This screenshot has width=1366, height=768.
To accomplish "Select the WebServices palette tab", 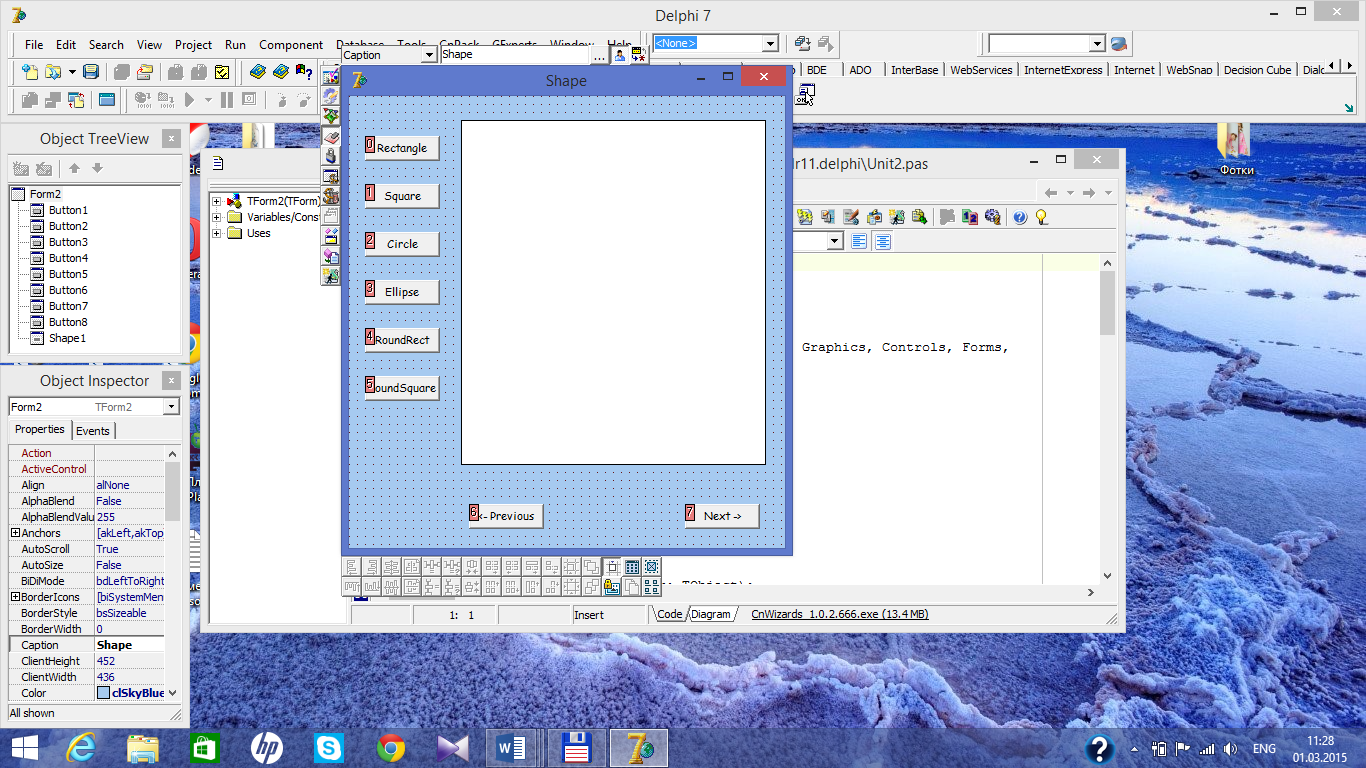I will pyautogui.click(x=981, y=70).
